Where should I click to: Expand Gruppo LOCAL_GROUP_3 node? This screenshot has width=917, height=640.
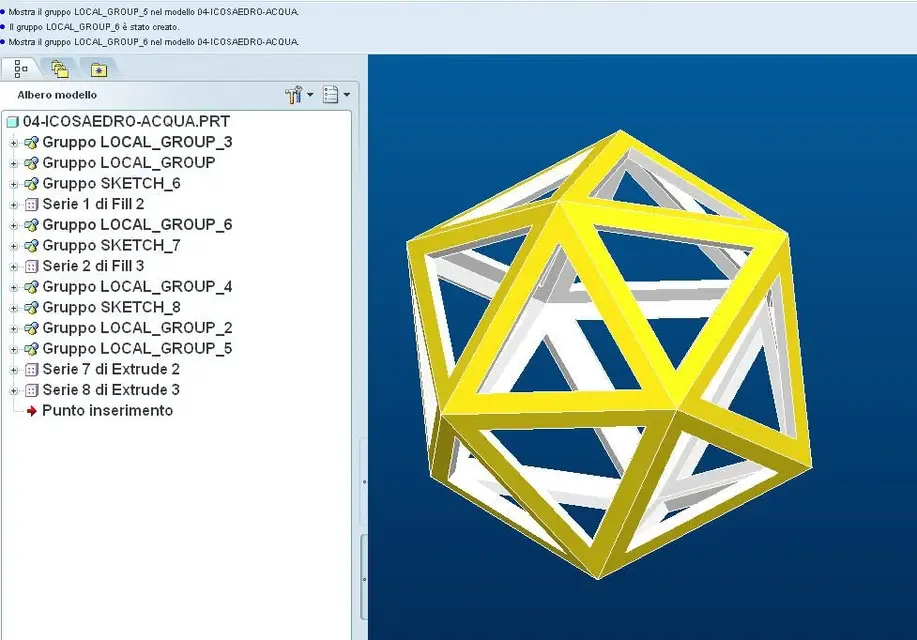click(x=13, y=143)
